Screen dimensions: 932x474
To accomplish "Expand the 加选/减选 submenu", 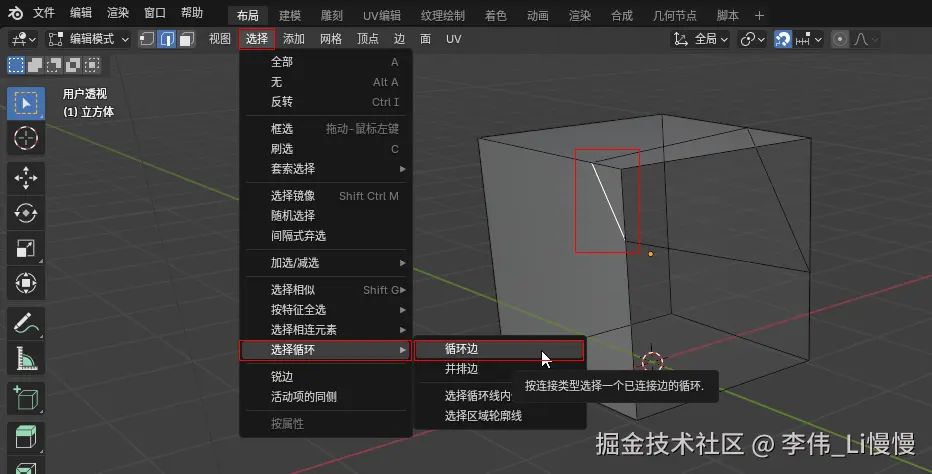I will tap(326, 263).
